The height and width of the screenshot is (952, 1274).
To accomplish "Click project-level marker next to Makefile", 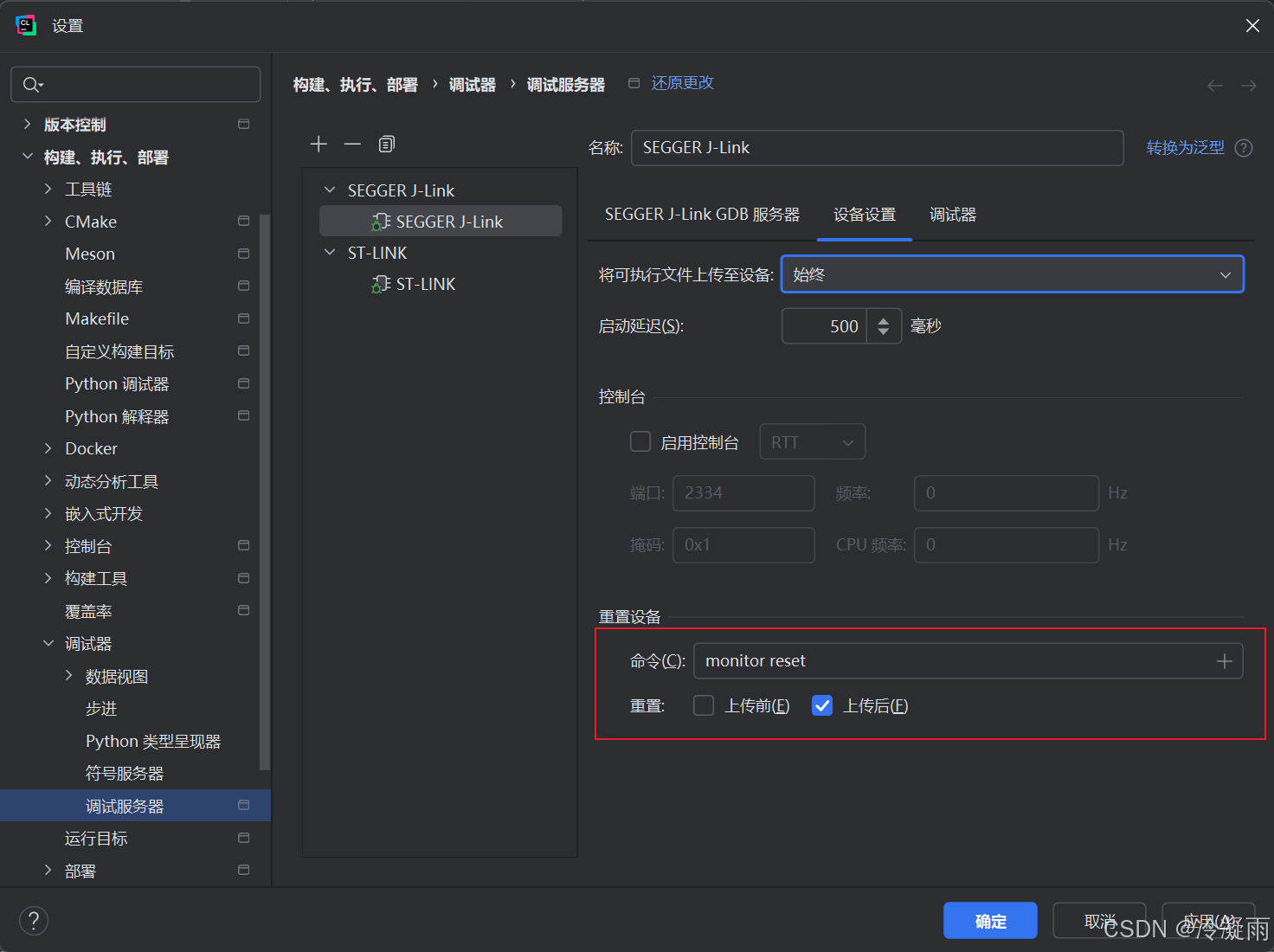I will 244,318.
